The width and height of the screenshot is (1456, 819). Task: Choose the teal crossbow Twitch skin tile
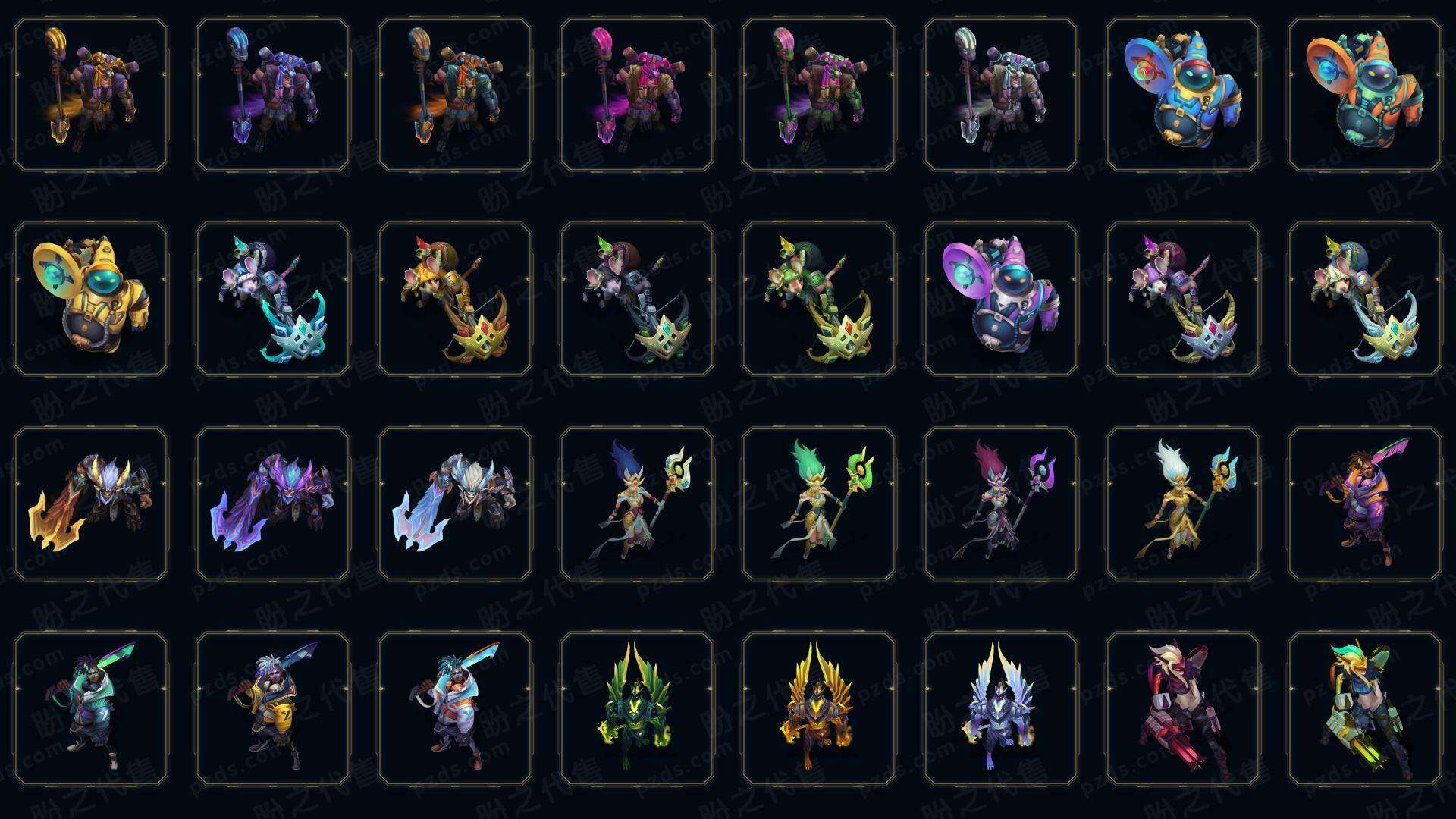[x=273, y=299]
